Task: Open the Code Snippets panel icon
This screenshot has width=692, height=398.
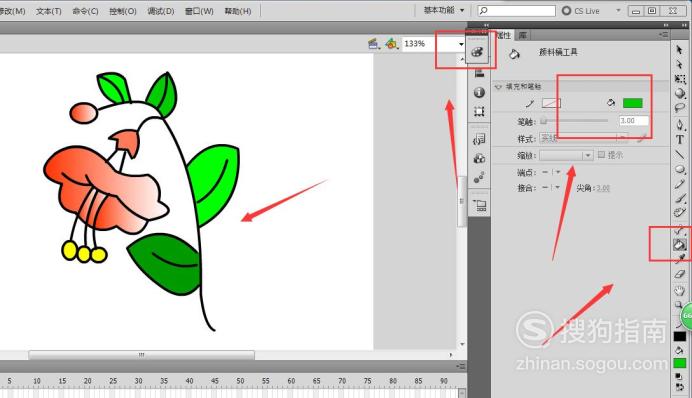Action: [x=479, y=140]
